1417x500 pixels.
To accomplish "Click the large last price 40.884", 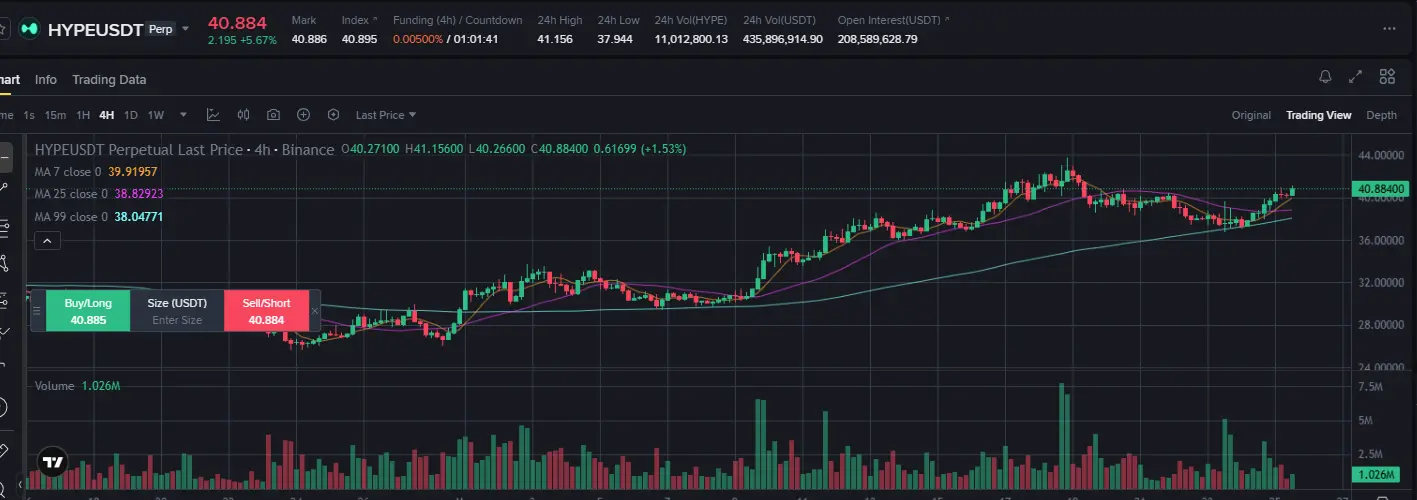I will 237,22.
